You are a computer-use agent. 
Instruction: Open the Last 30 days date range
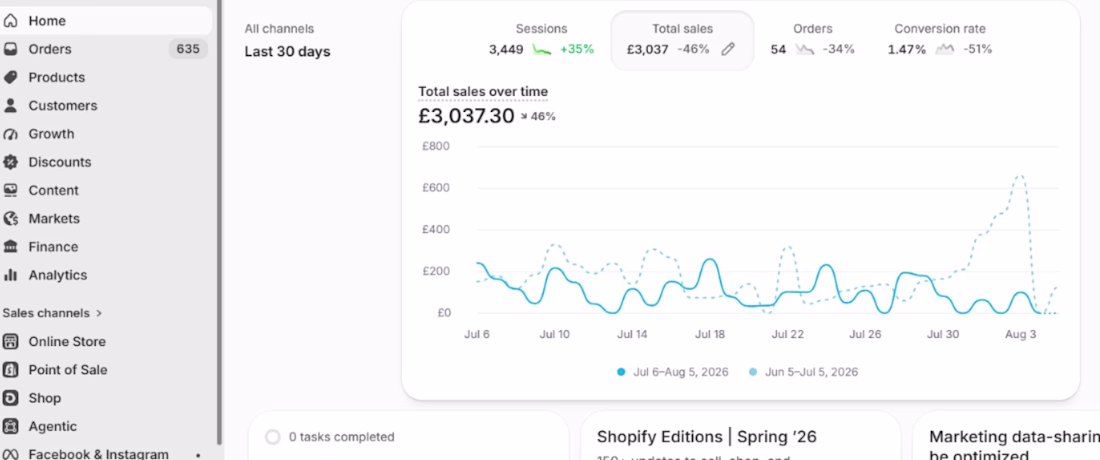tap(287, 52)
